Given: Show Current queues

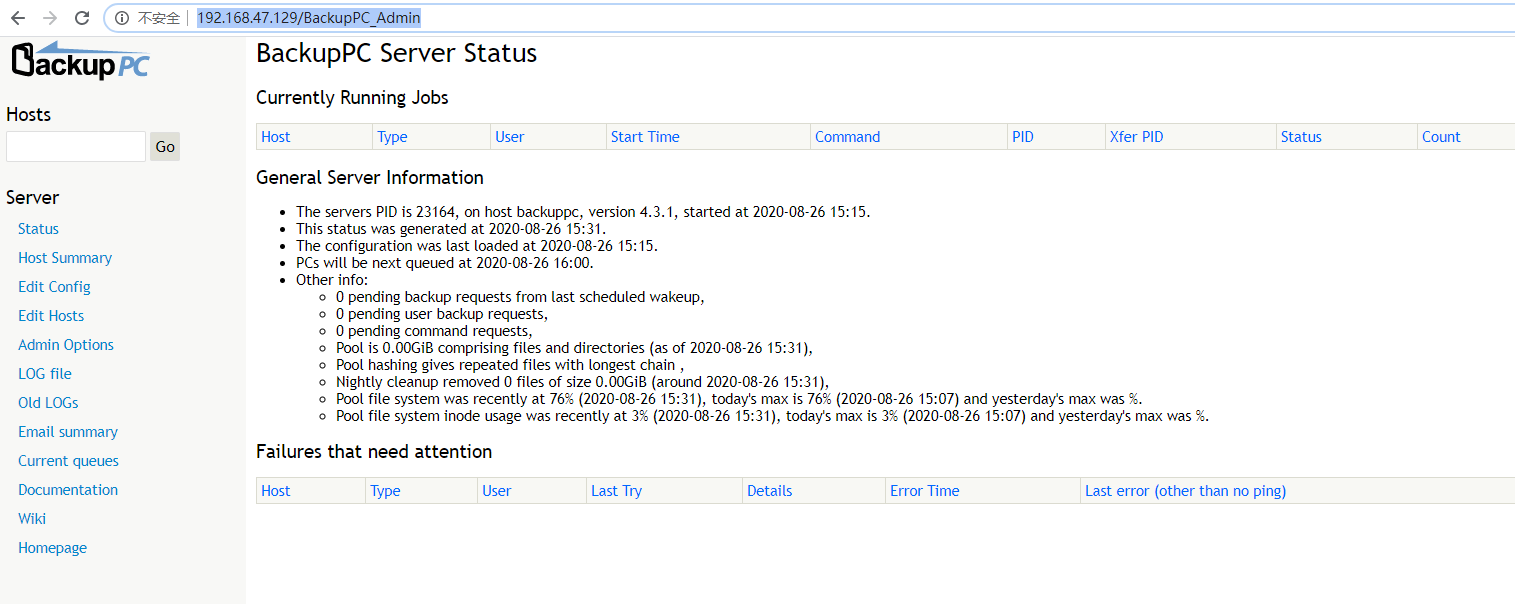Looking at the screenshot, I should coord(68,461).
